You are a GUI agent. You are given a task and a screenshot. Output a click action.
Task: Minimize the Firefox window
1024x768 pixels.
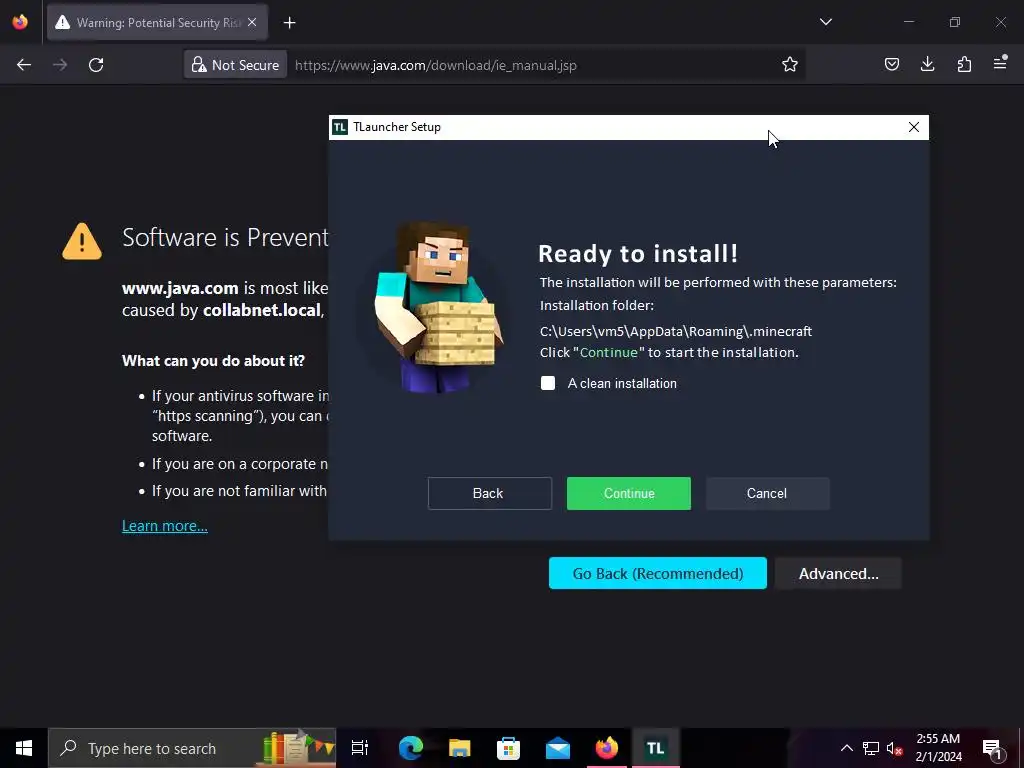pyautogui.click(x=908, y=22)
